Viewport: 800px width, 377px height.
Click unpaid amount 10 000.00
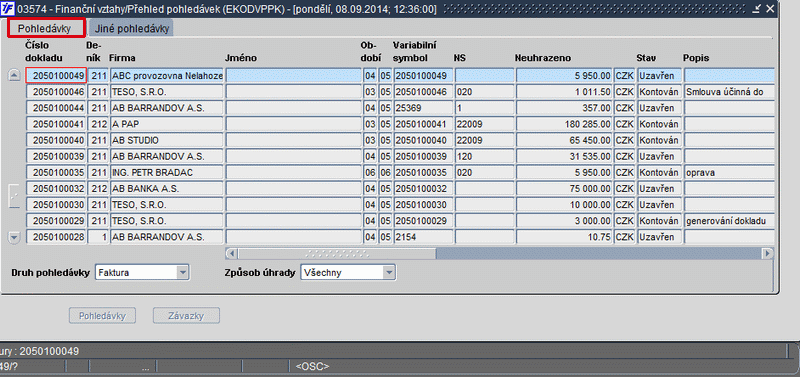pos(564,205)
